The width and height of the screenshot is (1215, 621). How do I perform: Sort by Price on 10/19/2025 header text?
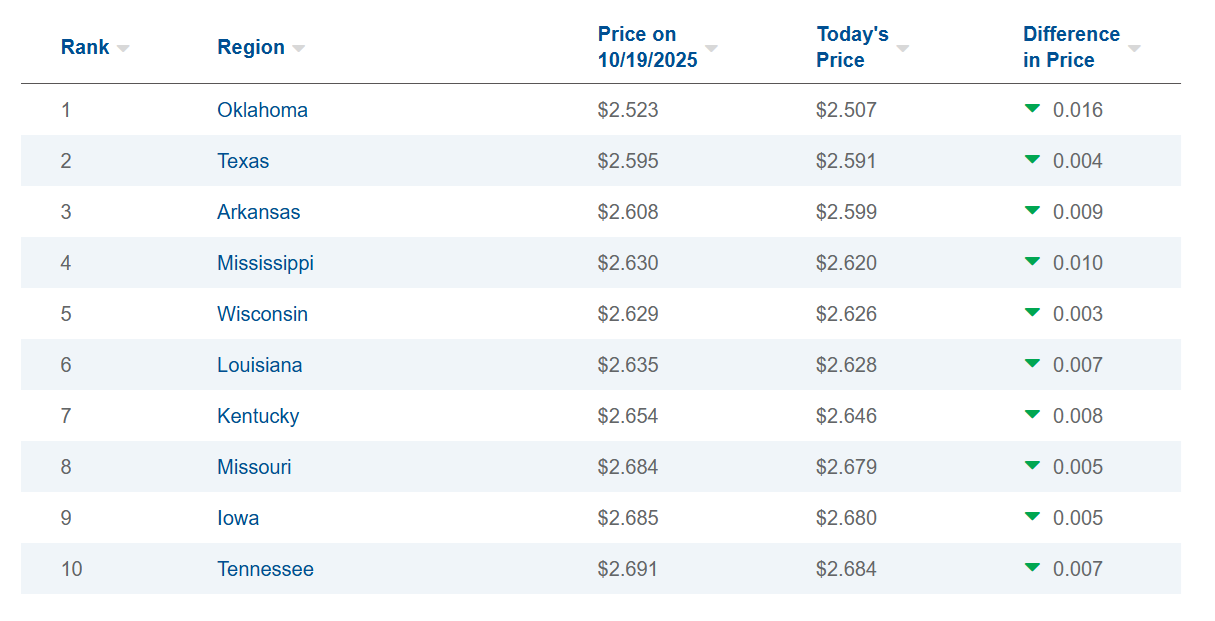tap(647, 47)
